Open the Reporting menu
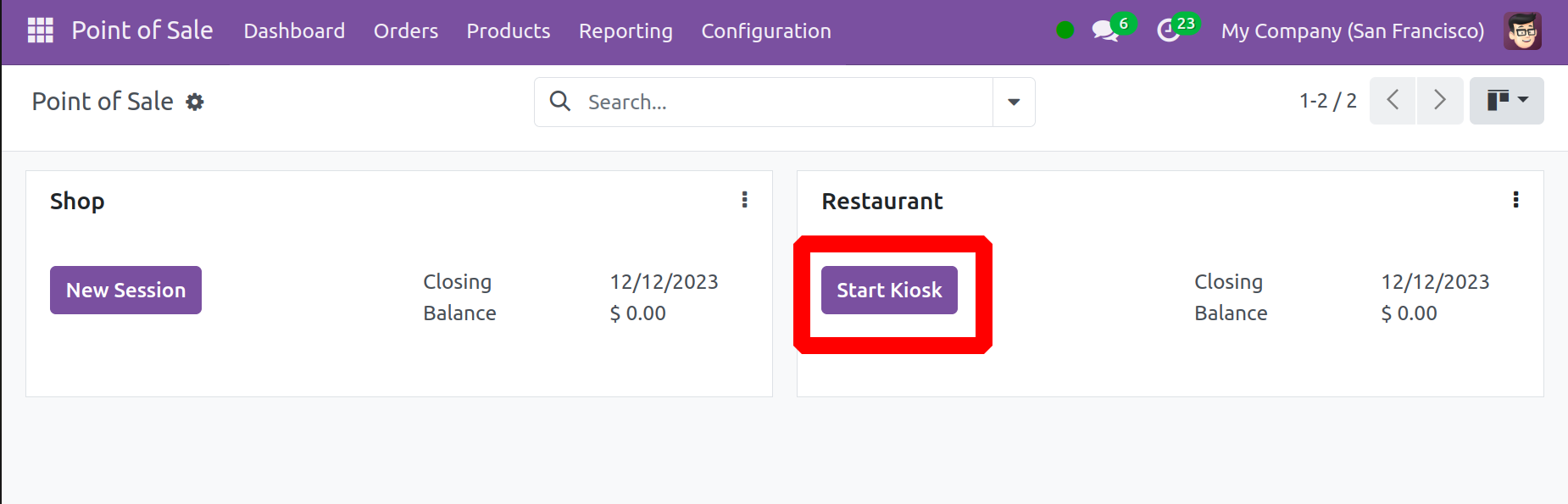1568x504 pixels. click(626, 31)
